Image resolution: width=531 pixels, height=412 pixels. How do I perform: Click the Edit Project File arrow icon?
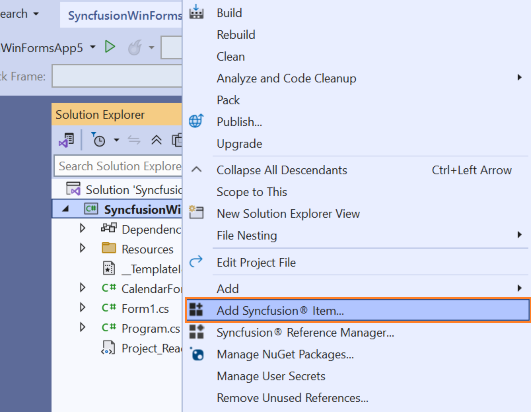pyautogui.click(x=196, y=261)
